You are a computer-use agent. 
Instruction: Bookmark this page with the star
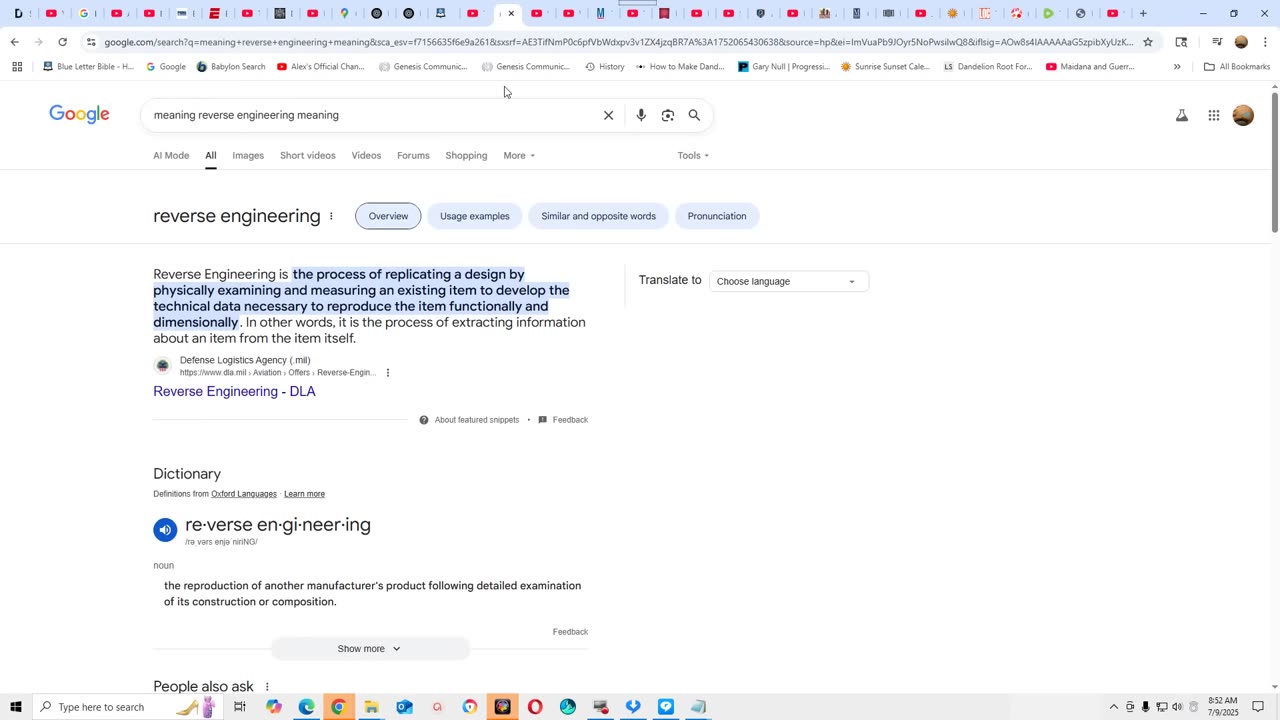pos(1148,42)
